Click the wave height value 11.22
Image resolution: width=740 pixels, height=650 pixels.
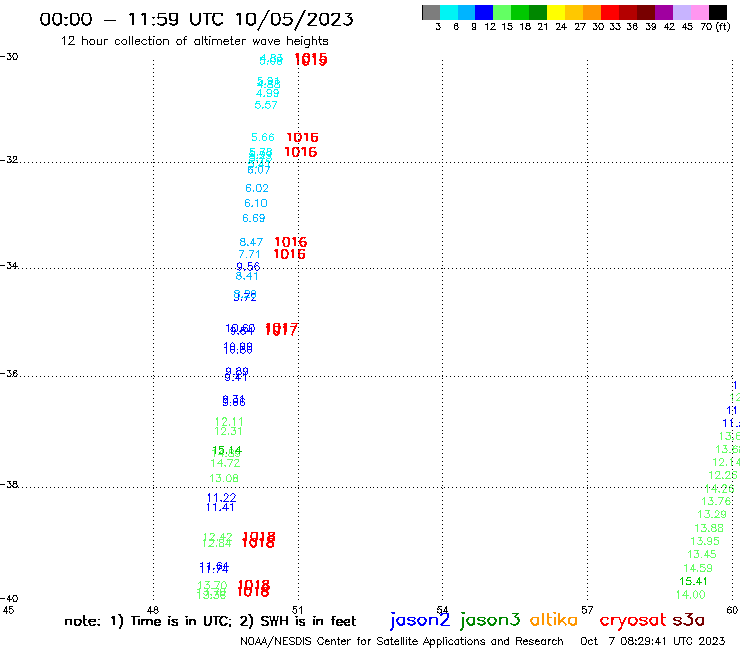click(x=221, y=498)
